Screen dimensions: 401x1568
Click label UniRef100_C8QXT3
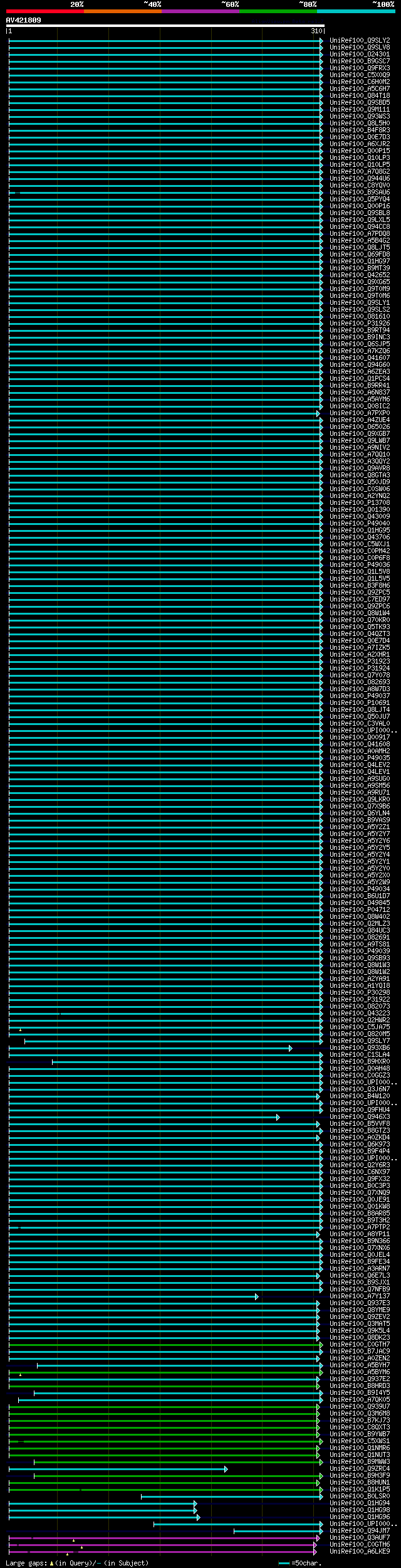click(x=360, y=1428)
